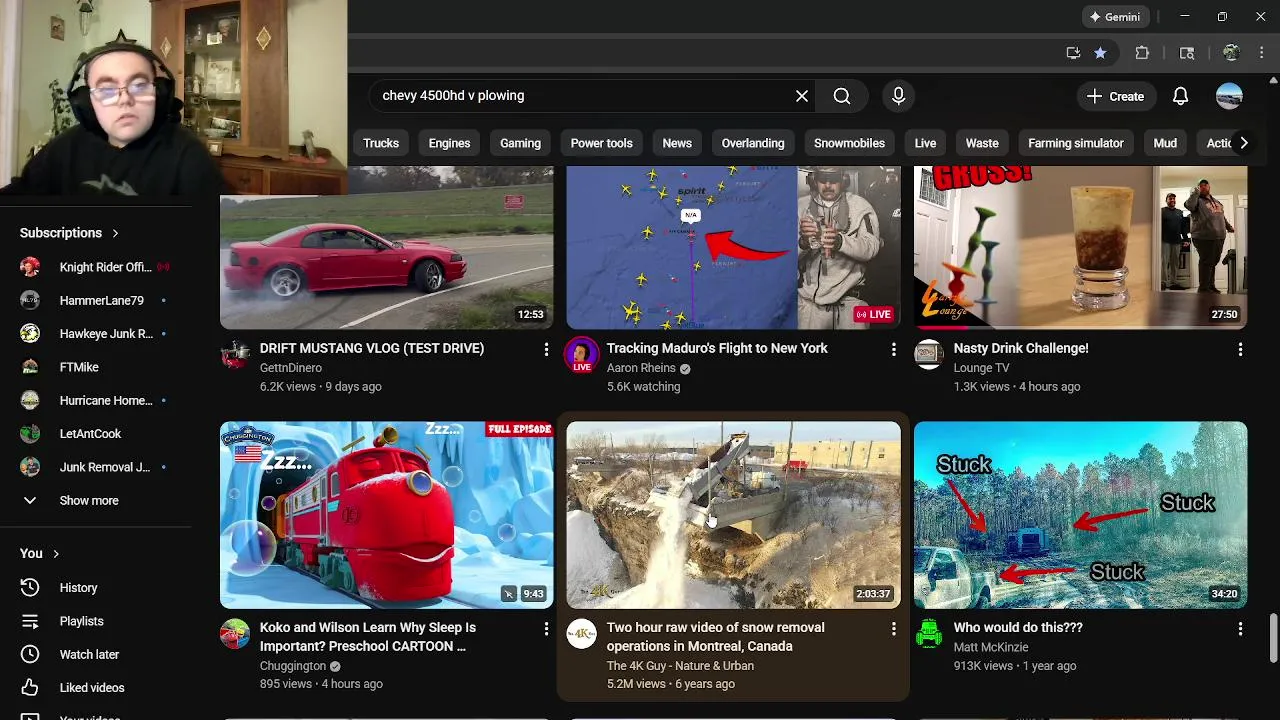Image resolution: width=1280 pixels, height=720 pixels.
Task: Select the Overlanding filter chip
Action: click(753, 143)
